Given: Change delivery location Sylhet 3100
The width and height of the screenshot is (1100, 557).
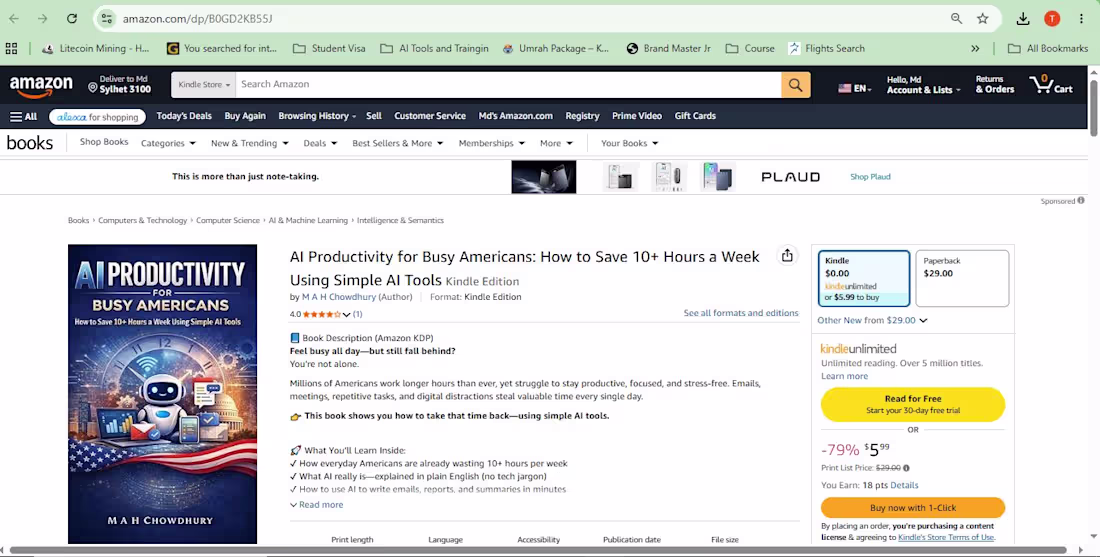Looking at the screenshot, I should click(x=119, y=84).
